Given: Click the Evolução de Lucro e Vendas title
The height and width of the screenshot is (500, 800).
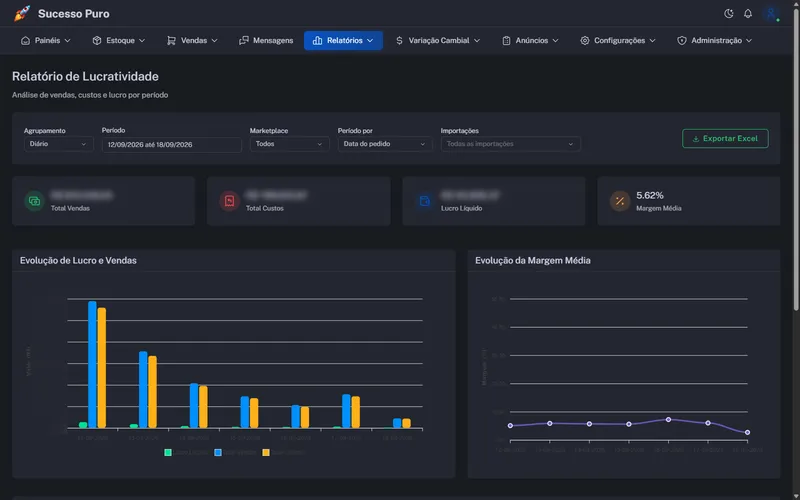Looking at the screenshot, I should (78, 261).
